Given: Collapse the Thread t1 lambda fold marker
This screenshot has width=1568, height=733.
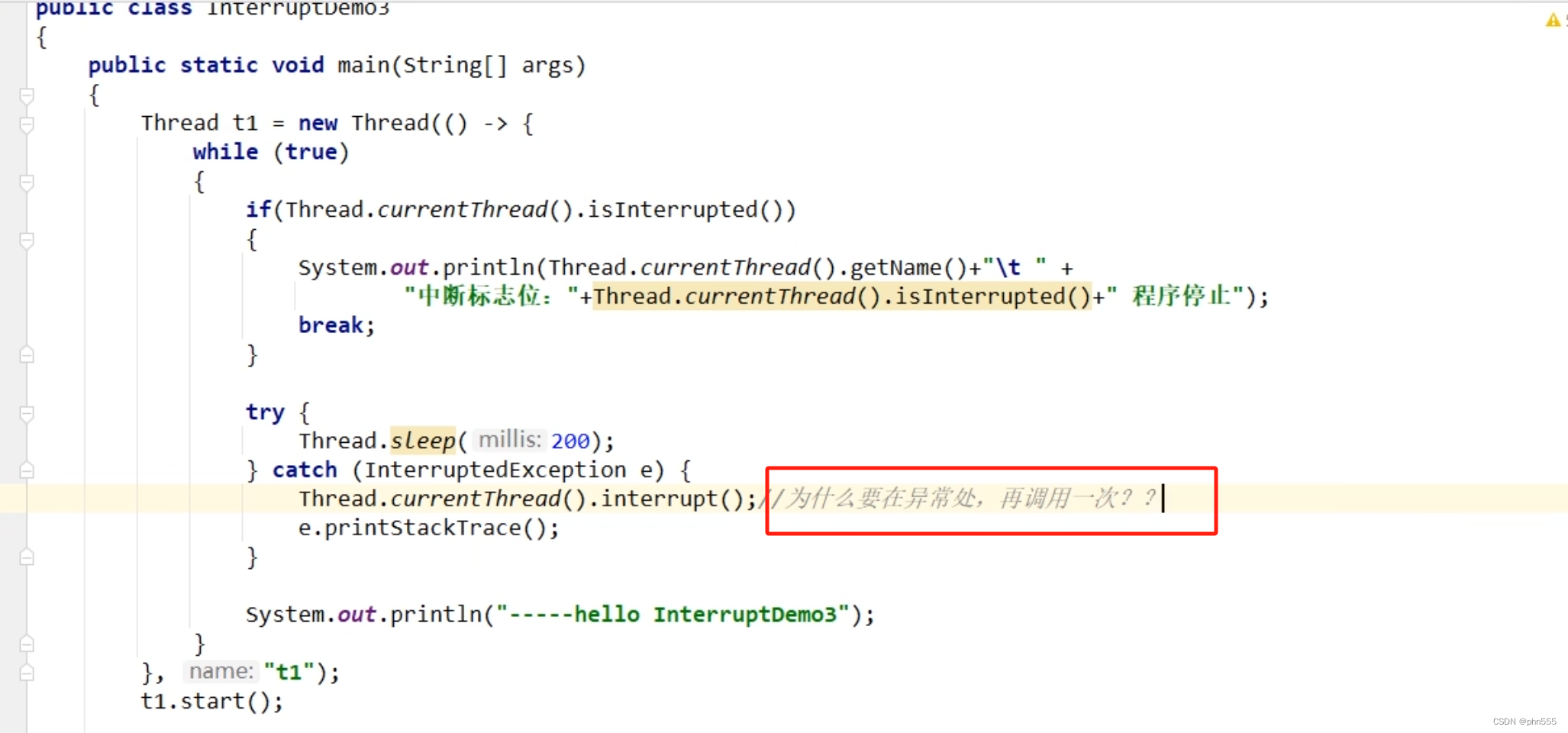Looking at the screenshot, I should tap(27, 124).
